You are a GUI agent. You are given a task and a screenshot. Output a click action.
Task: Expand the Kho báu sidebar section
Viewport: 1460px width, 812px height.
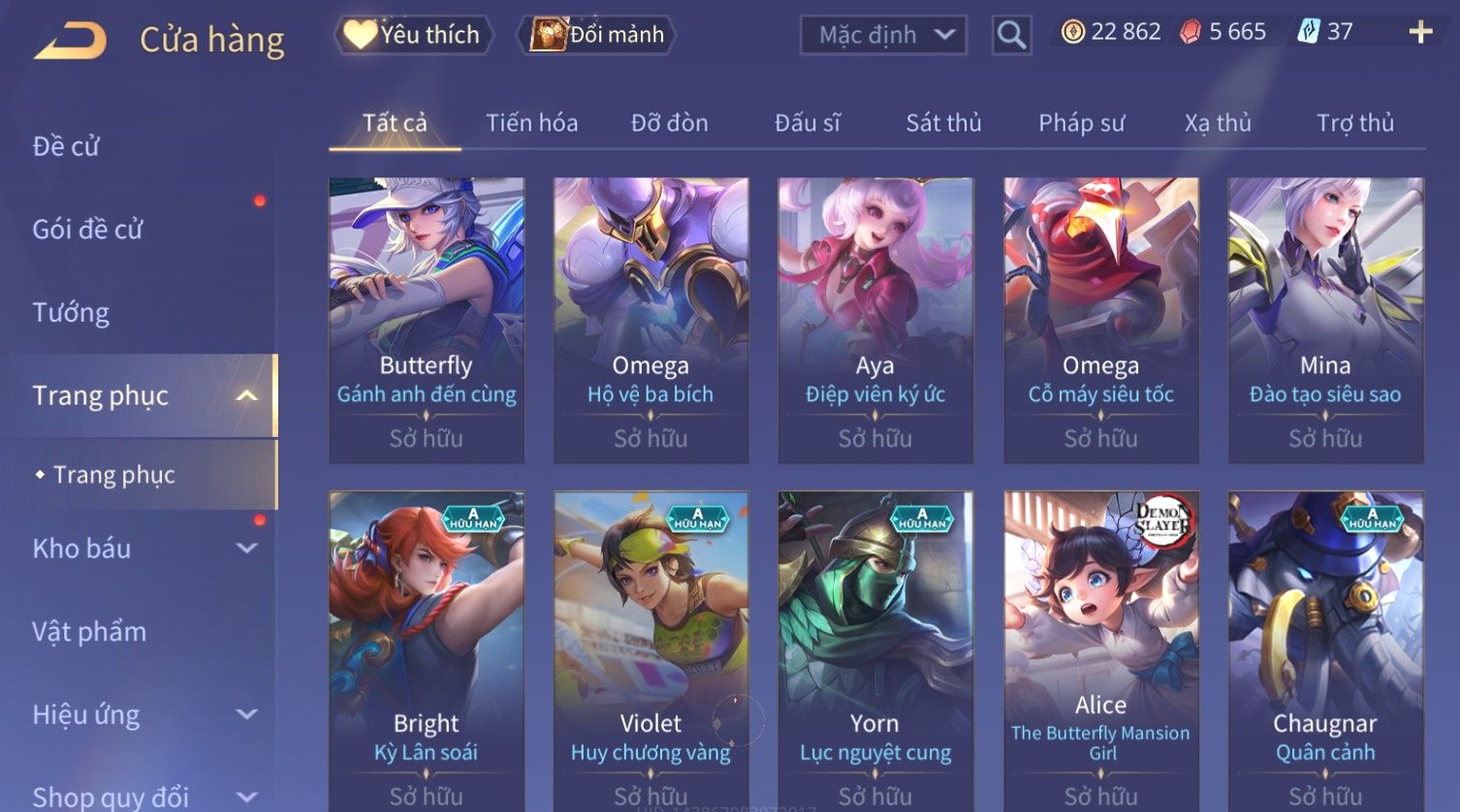point(247,548)
